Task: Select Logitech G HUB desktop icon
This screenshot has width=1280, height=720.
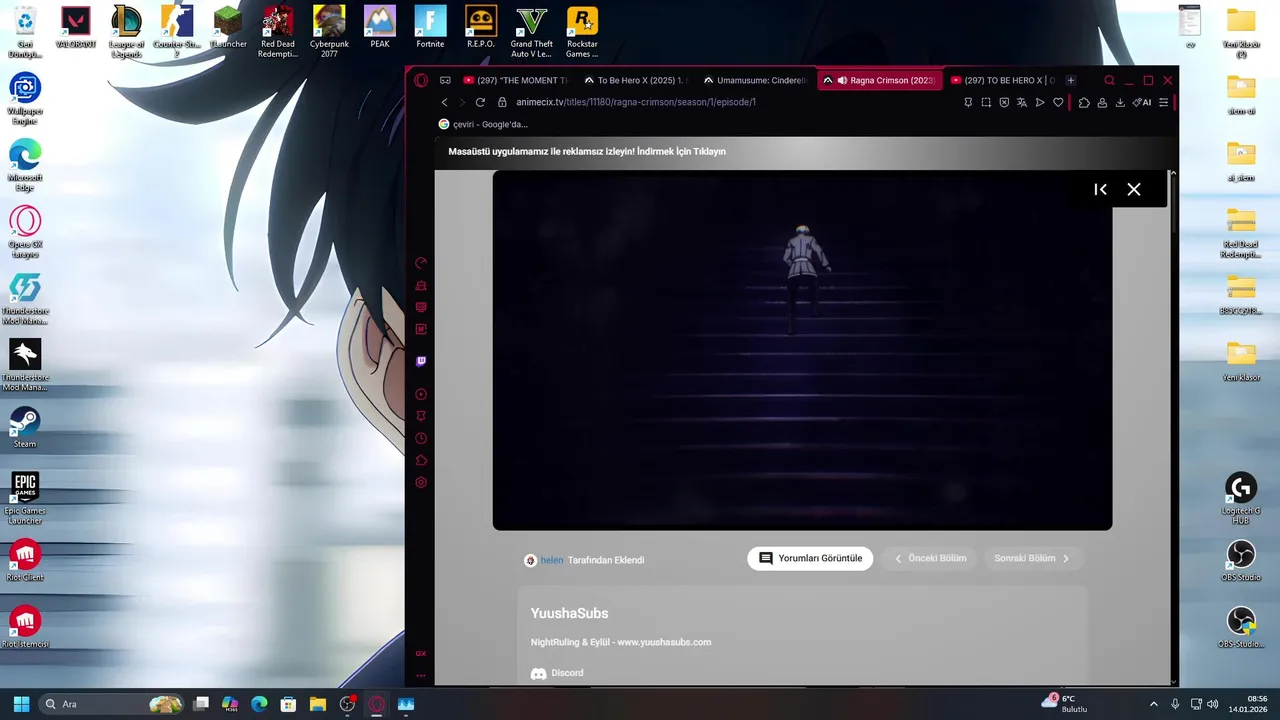Action: coord(1241,498)
